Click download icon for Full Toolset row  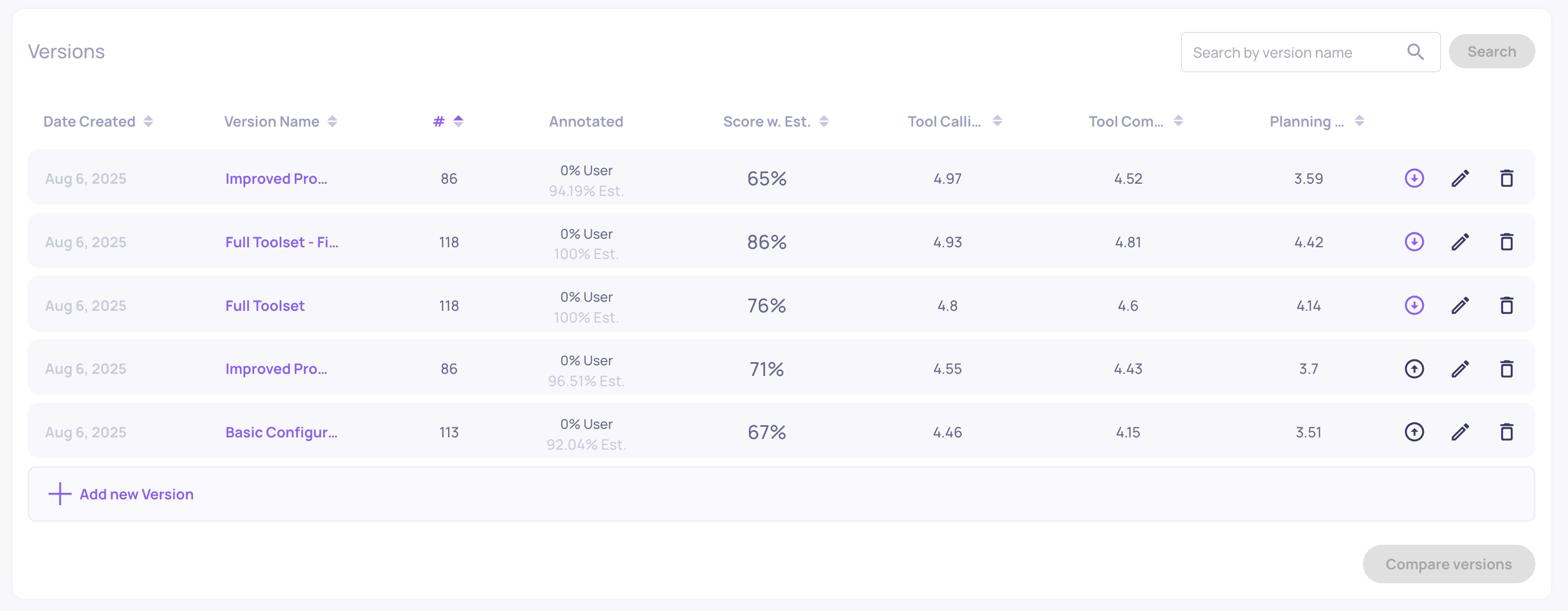[1414, 305]
